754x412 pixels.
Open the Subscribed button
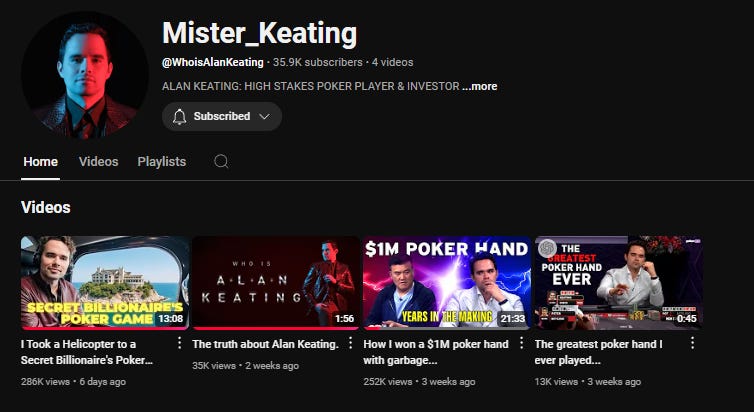point(222,116)
